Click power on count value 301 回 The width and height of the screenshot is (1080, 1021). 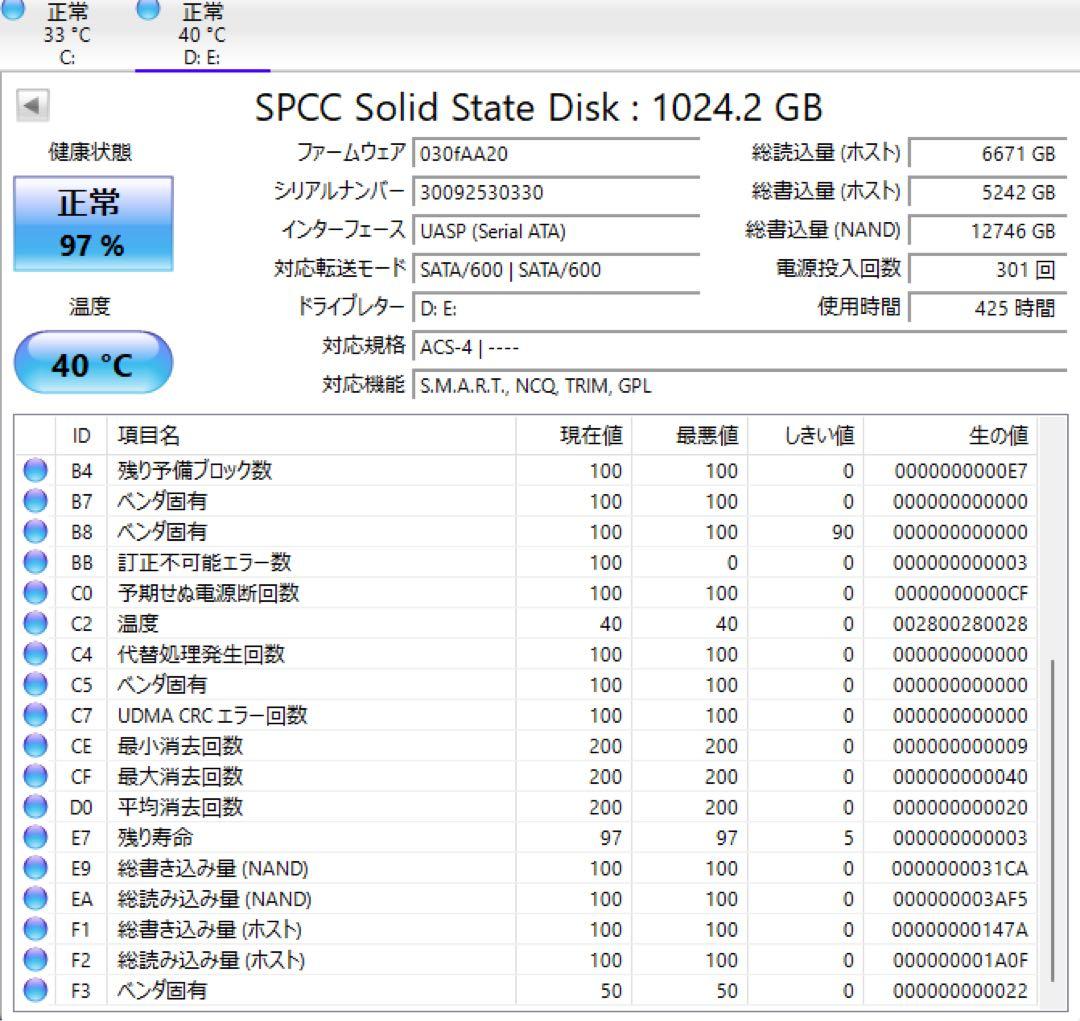[x=988, y=269]
